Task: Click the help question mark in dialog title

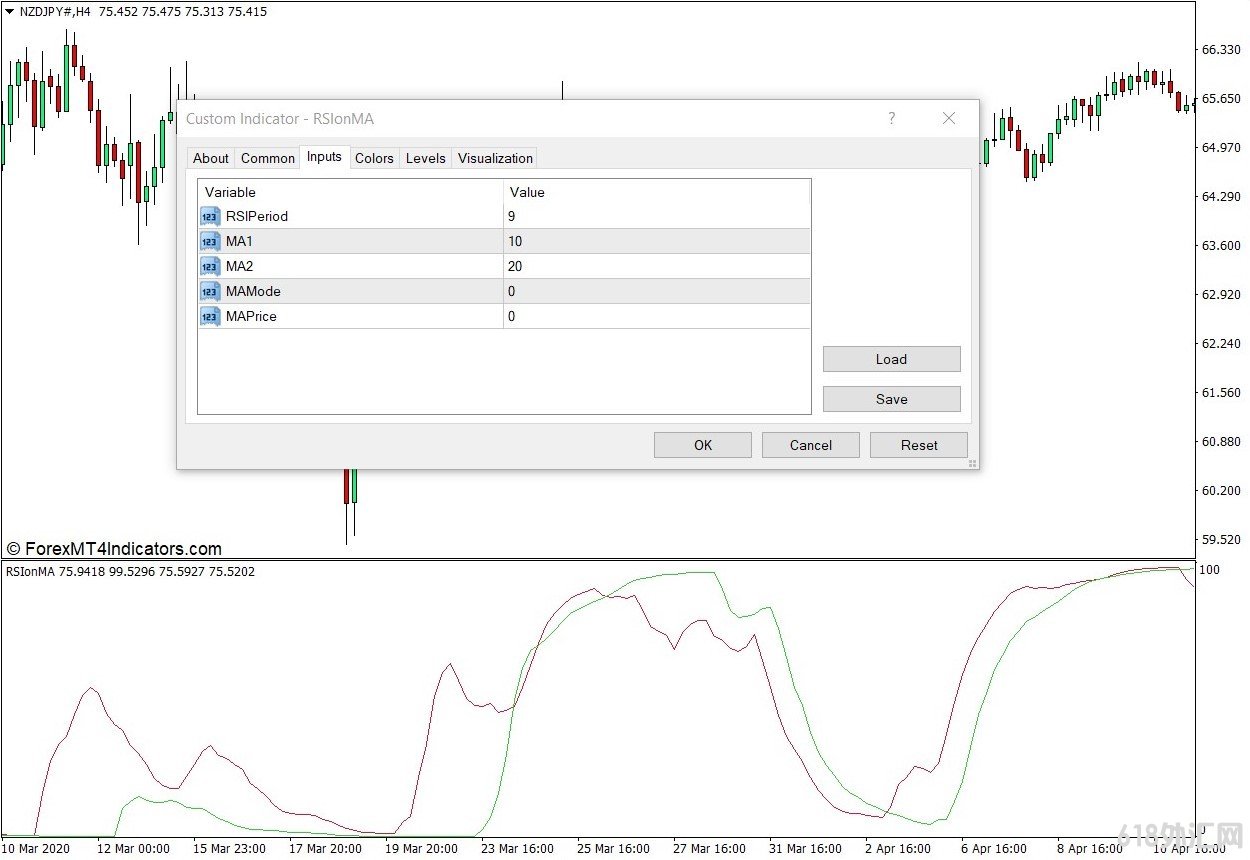Action: click(892, 118)
